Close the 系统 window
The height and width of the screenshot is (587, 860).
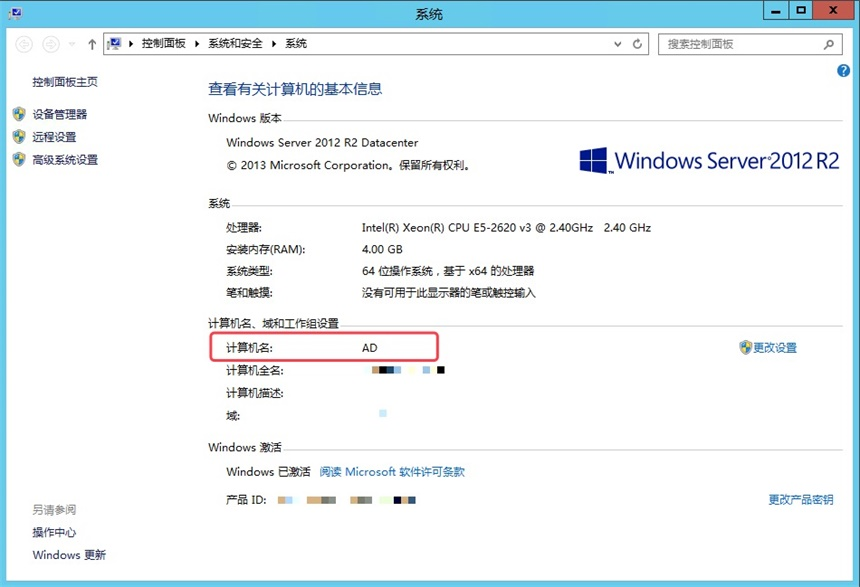pyautogui.click(x=833, y=11)
